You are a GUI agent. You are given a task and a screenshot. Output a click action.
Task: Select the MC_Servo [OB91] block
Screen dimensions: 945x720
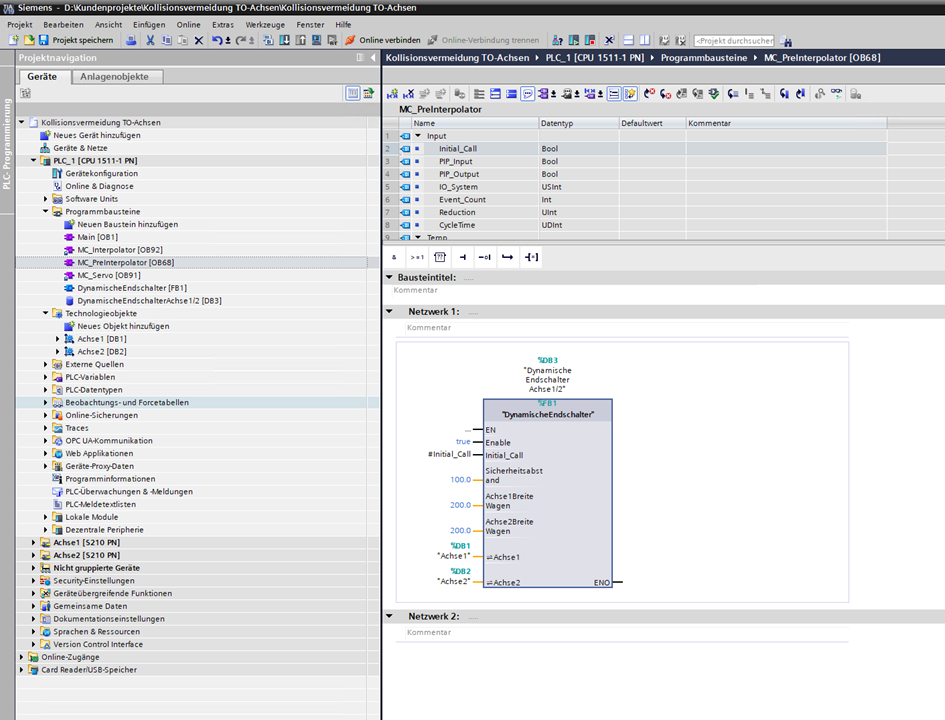pos(108,275)
